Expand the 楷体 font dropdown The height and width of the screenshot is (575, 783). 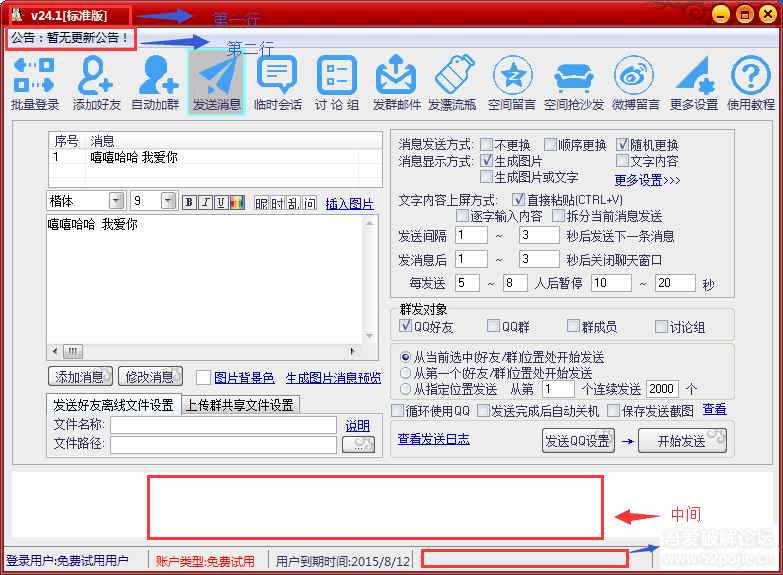116,202
